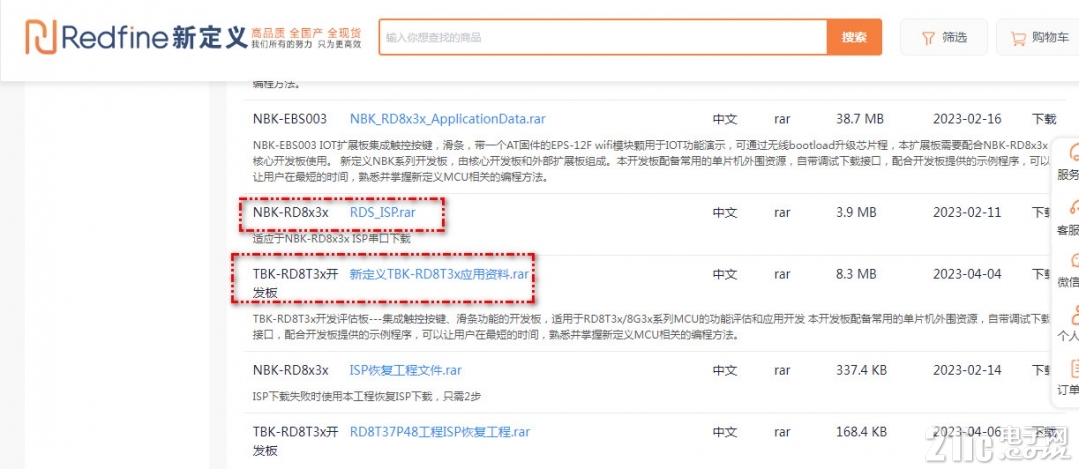Click the 2023-04-04 date cell
The image size is (1079, 469).
967,274
